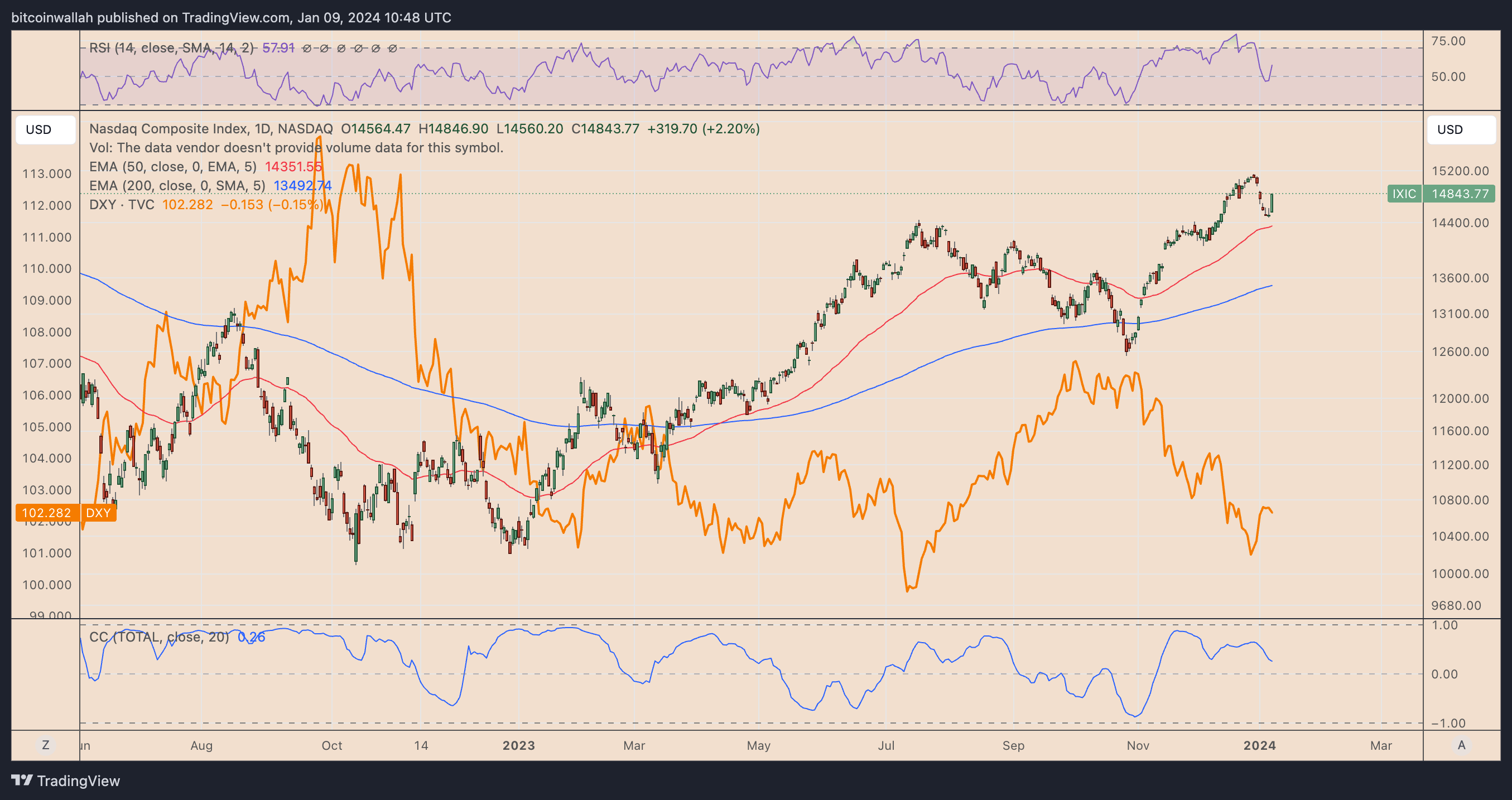Viewport: 1512px width, 800px height.
Task: Click the 2024 label on time axis
Action: click(1259, 745)
